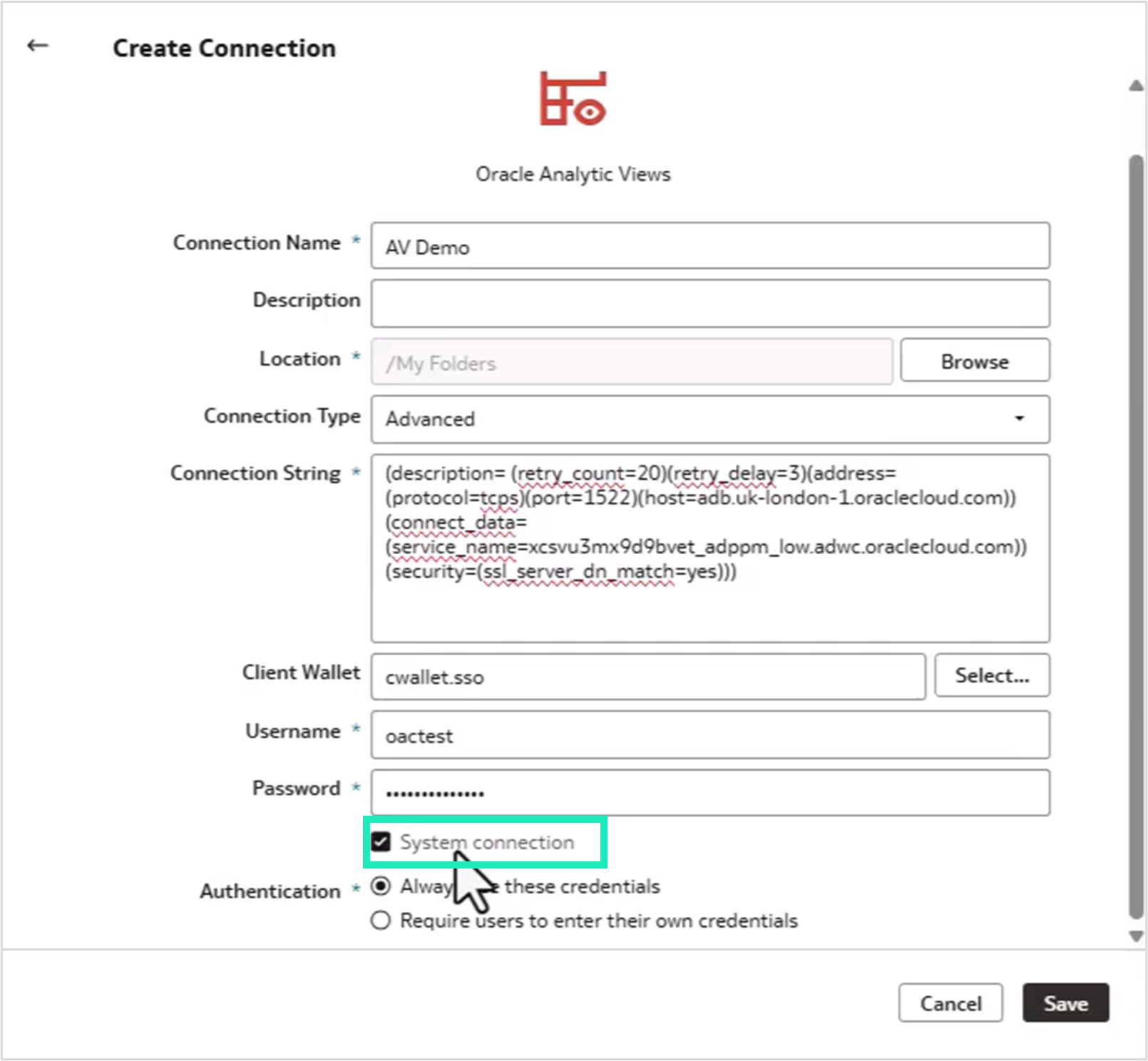The width and height of the screenshot is (1148, 1061).
Task: Click the scrollbar down arrow
Action: coord(1134,936)
